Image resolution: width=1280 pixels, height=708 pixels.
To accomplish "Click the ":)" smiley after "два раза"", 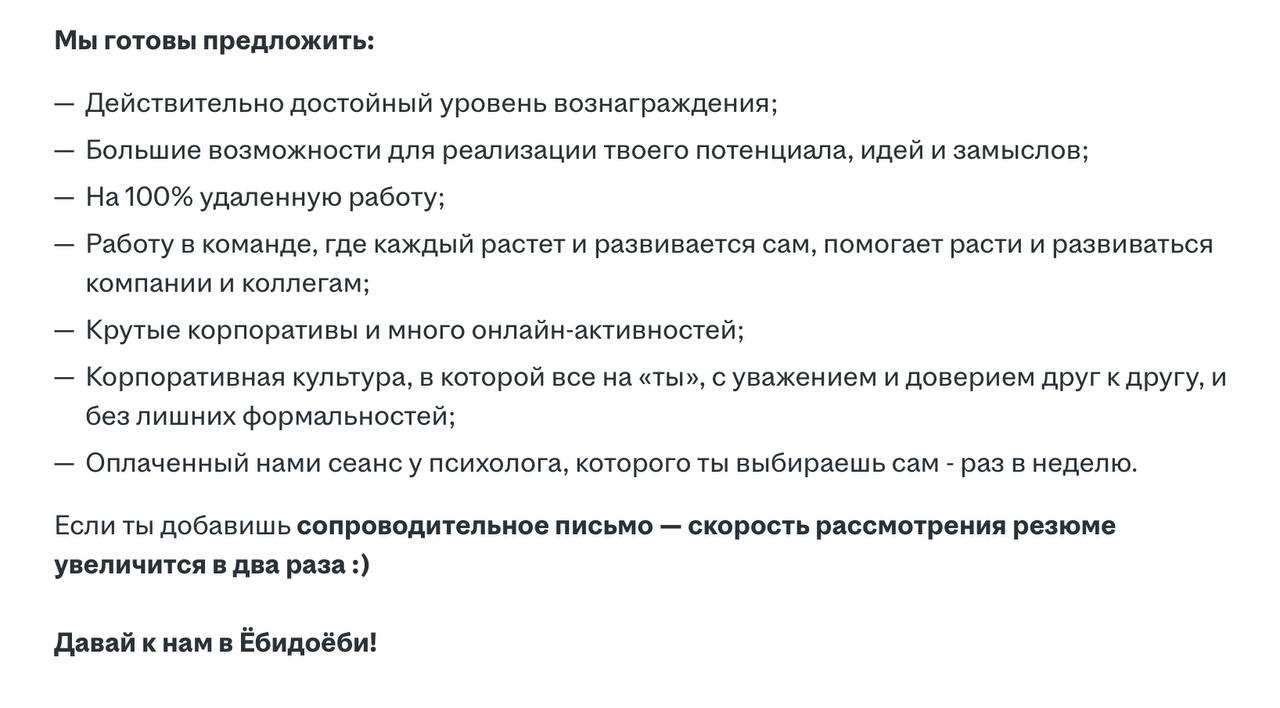I will (x=359, y=564).
